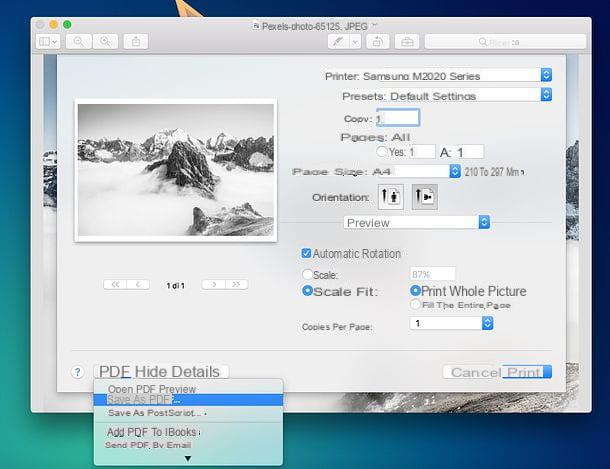This screenshot has height=469, width=610.
Task: Click the Print button
Action: click(x=526, y=372)
